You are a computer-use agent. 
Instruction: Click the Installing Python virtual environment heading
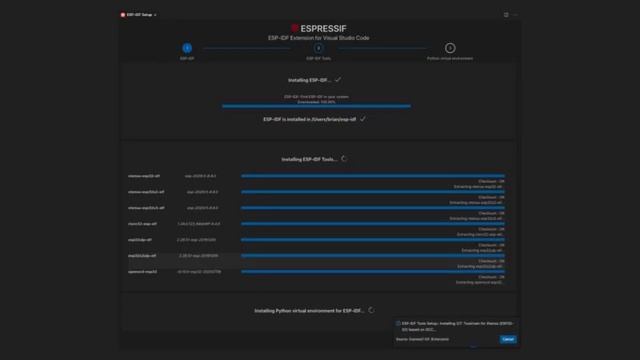(x=309, y=311)
